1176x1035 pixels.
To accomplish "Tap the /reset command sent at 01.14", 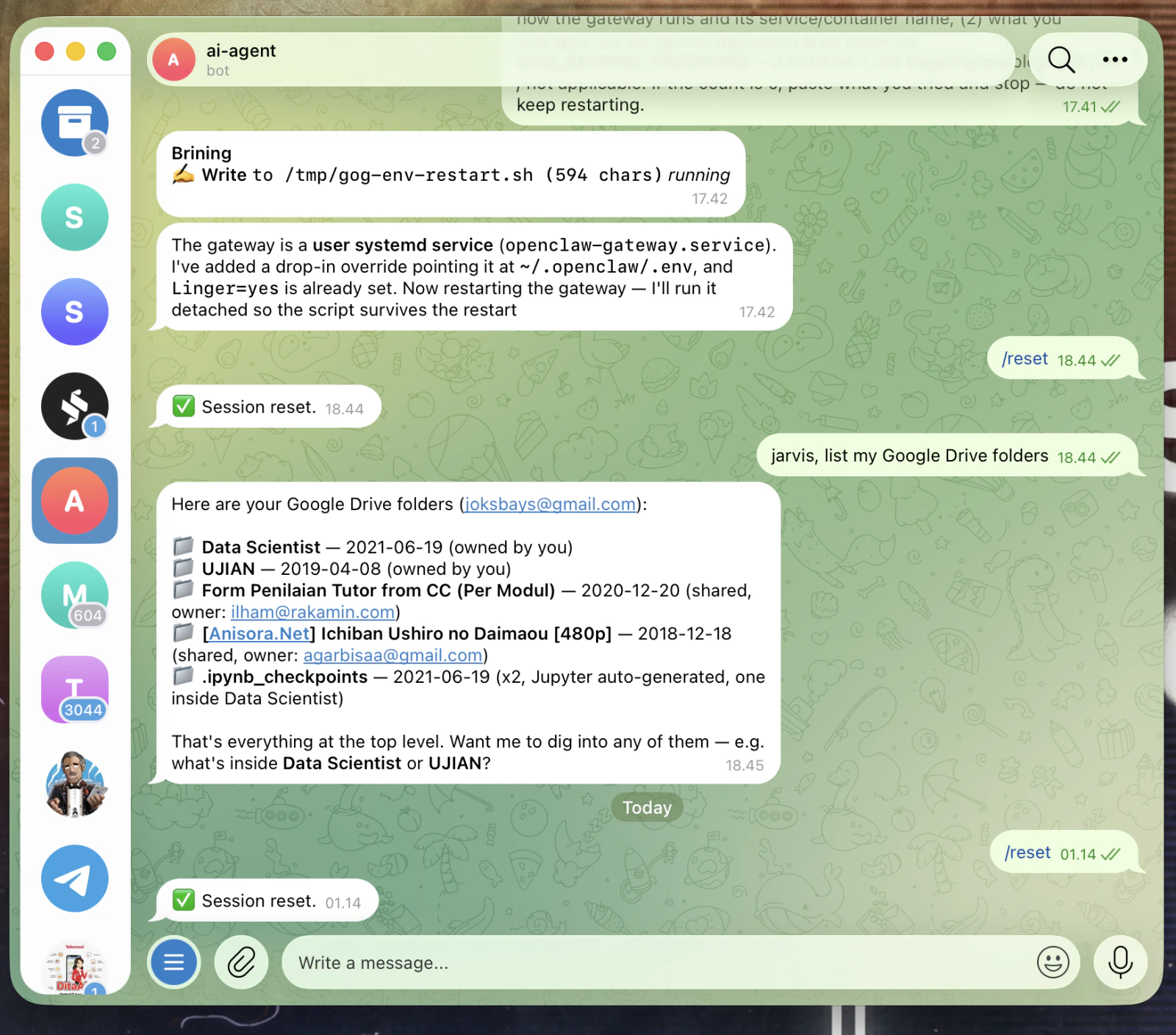I will (x=1028, y=853).
